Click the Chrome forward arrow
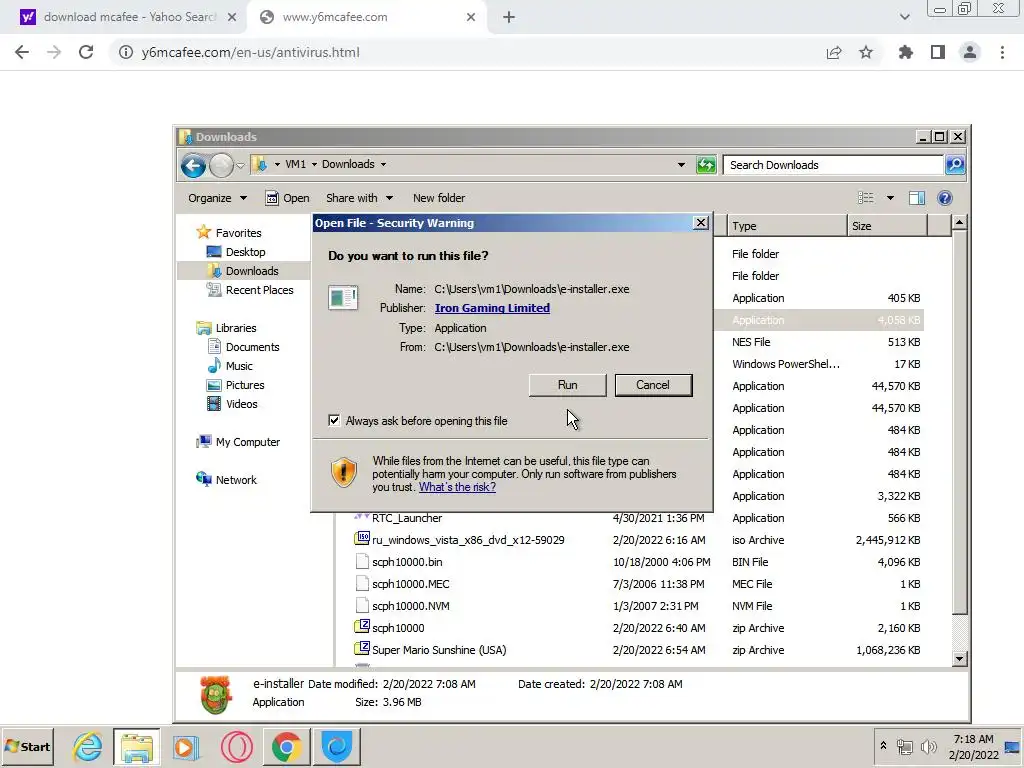 tap(54, 52)
